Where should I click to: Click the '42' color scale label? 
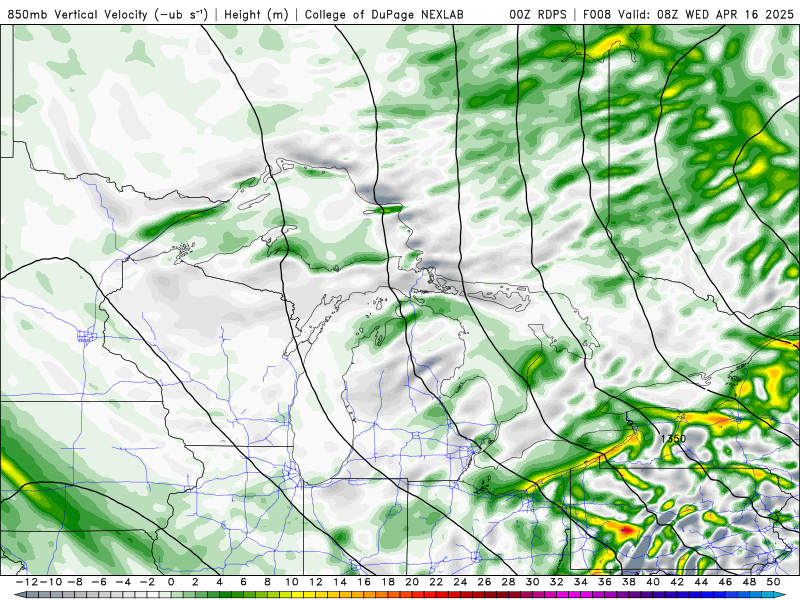pos(677,582)
